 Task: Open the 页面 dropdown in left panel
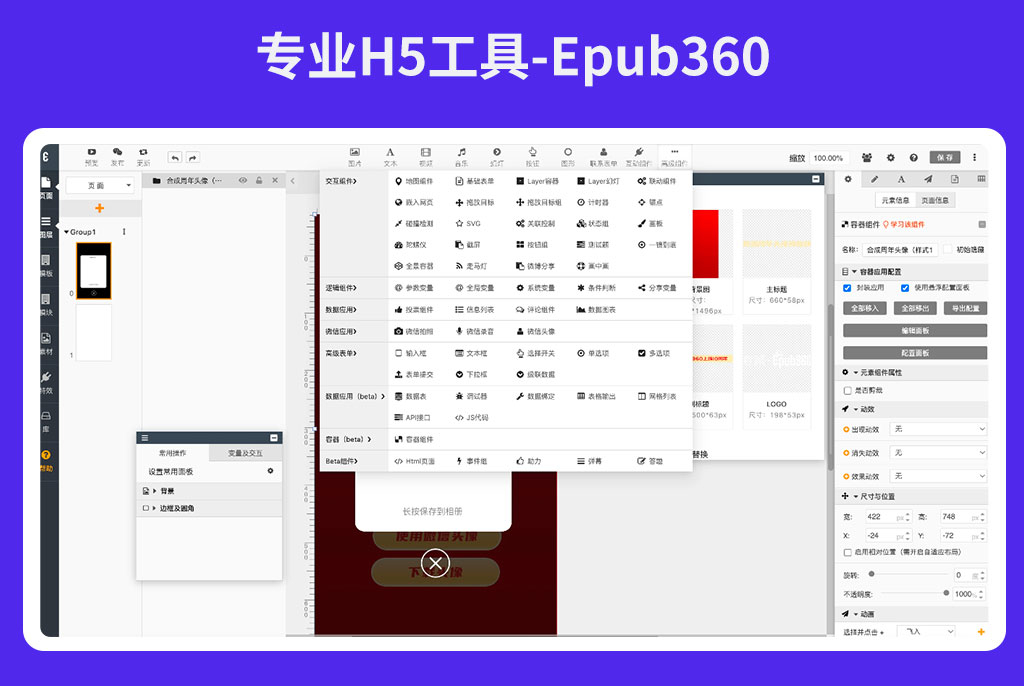(x=100, y=186)
